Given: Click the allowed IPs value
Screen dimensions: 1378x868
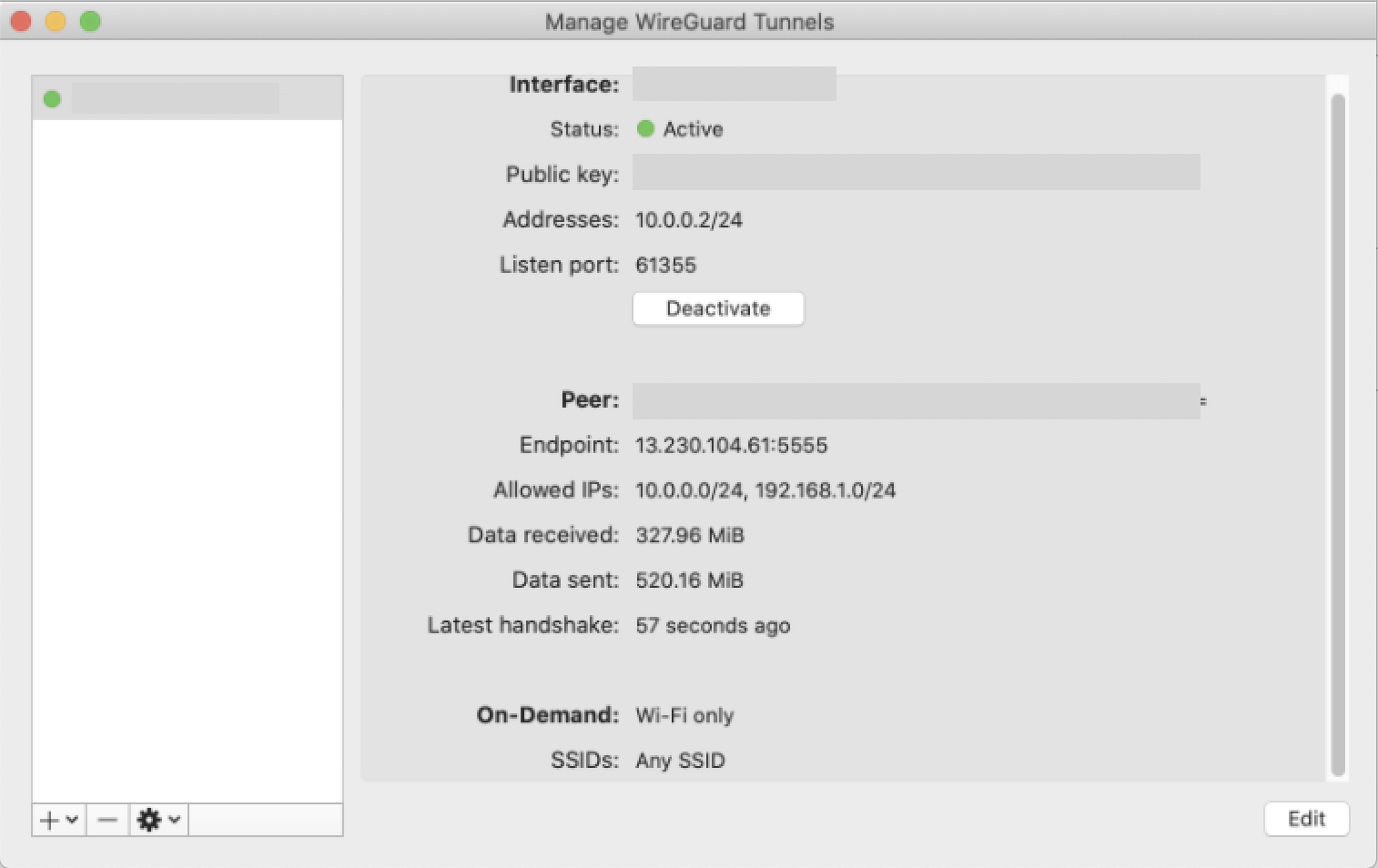Looking at the screenshot, I should 765,490.
